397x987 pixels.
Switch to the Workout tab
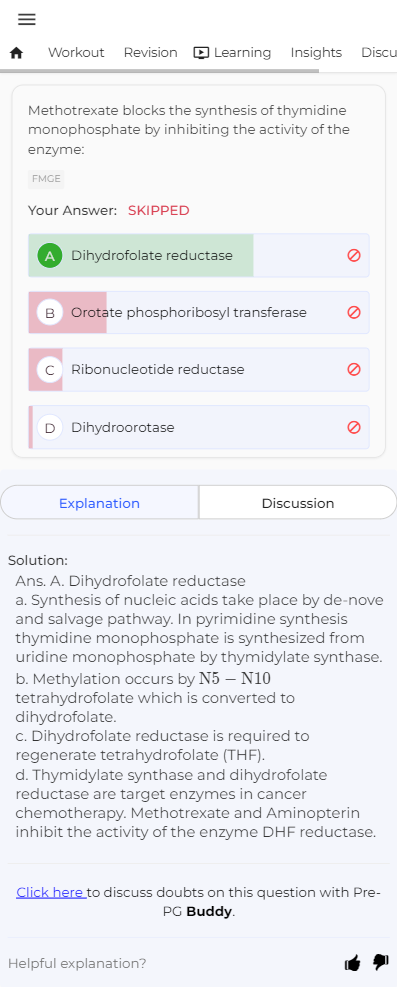(x=76, y=53)
